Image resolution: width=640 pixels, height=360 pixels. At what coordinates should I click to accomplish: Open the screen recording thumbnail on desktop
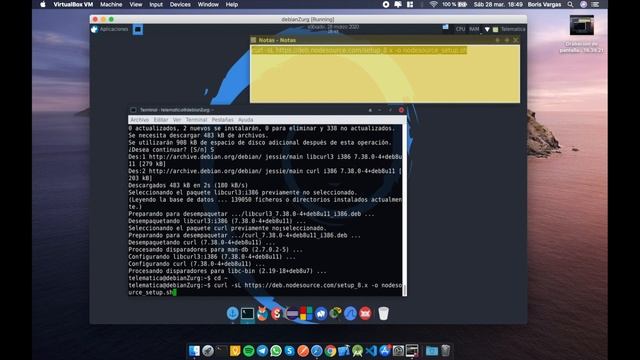pyautogui.click(x=582, y=25)
